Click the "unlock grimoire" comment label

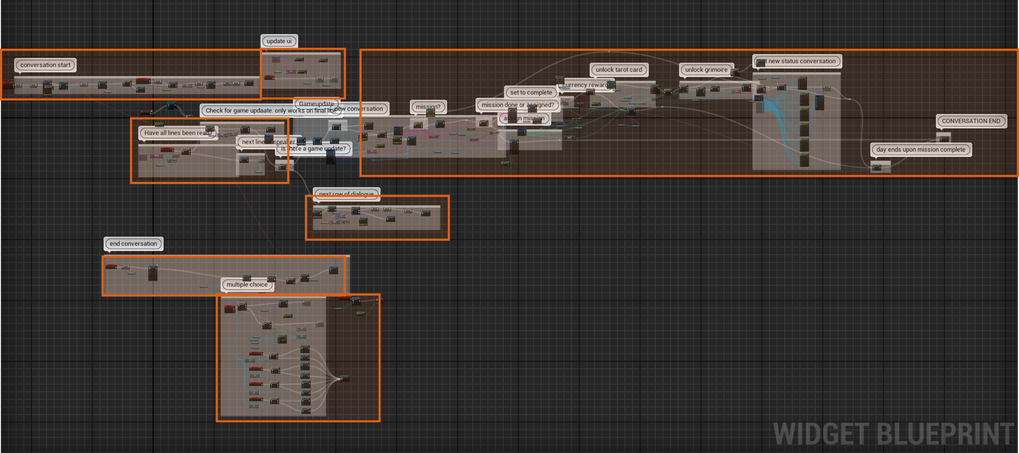[706, 70]
